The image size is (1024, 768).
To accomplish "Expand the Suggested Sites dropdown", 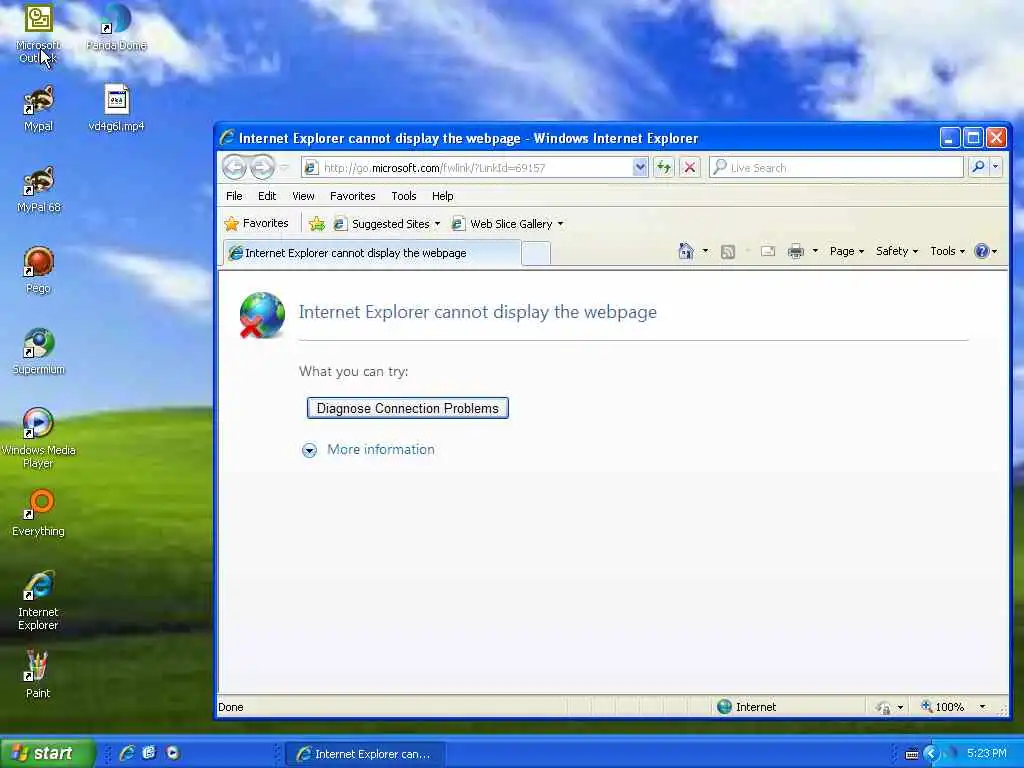I will click(437, 224).
